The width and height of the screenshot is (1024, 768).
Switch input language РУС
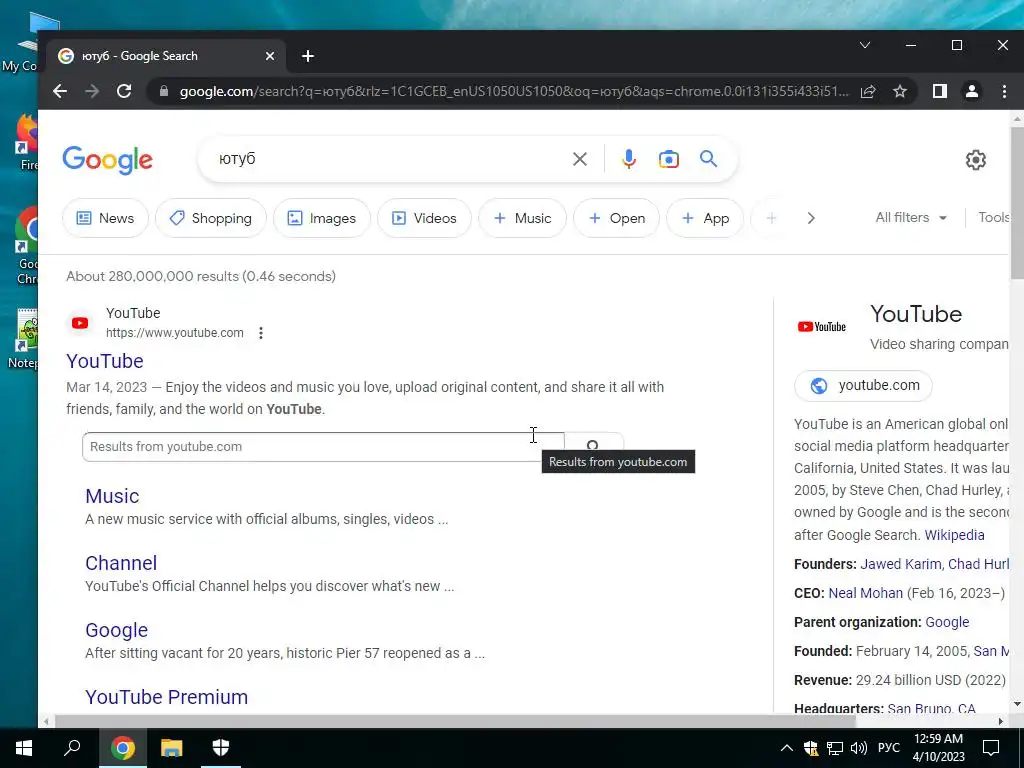888,748
